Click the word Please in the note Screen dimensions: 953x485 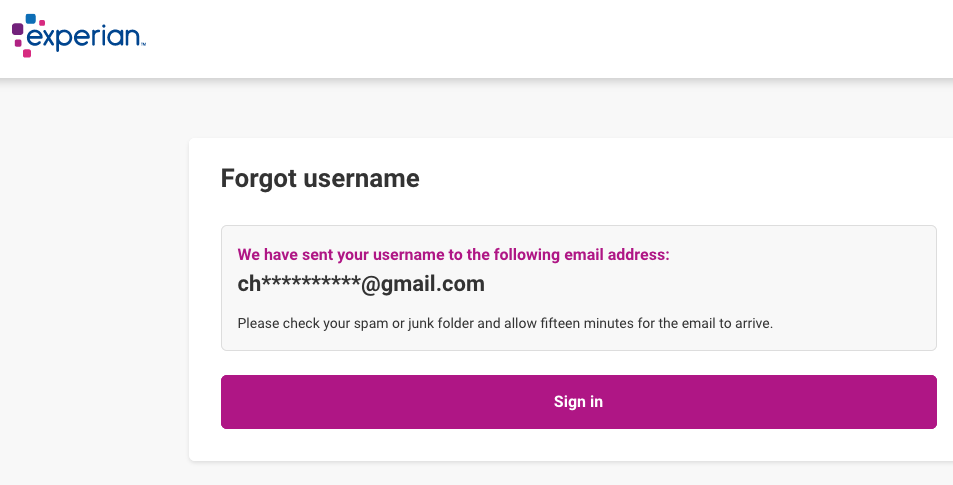pos(257,323)
